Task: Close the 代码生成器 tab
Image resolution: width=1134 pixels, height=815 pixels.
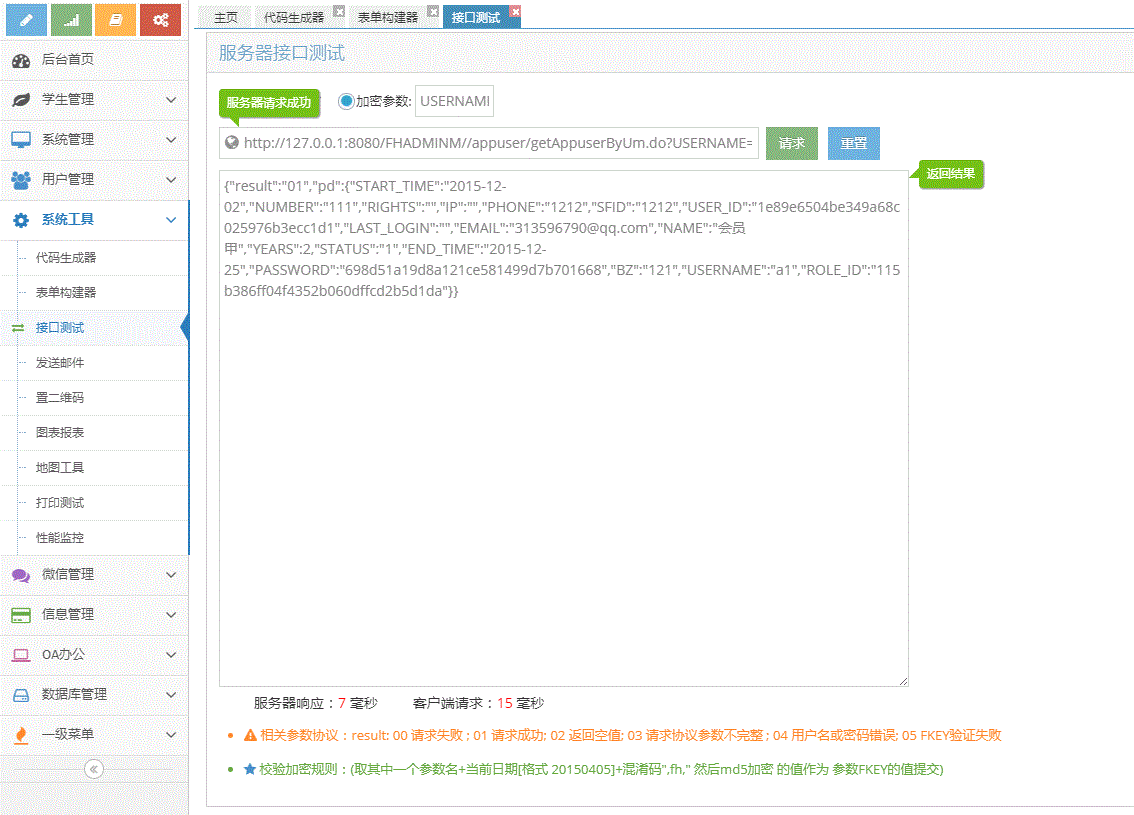Action: tap(338, 12)
